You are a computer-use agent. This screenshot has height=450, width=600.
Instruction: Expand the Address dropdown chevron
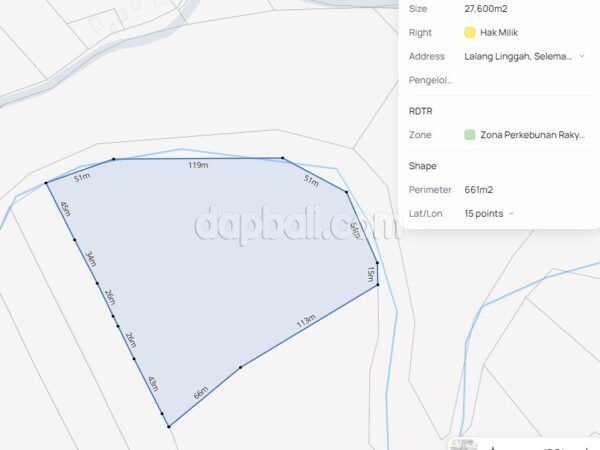(582, 56)
